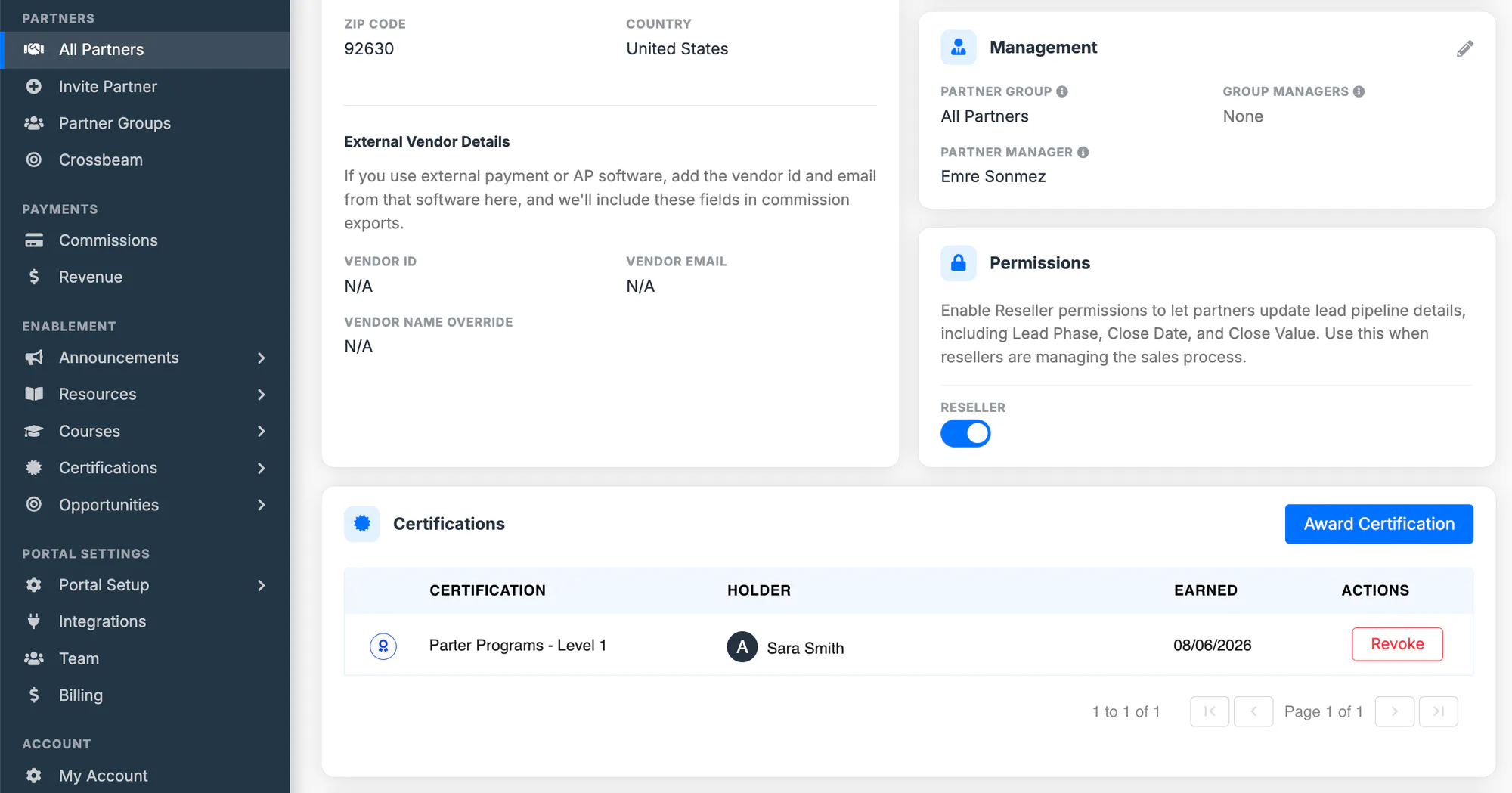The height and width of the screenshot is (793, 1512).
Task: Click the Certifications badge icon in sidebar
Action: pyautogui.click(x=34, y=468)
